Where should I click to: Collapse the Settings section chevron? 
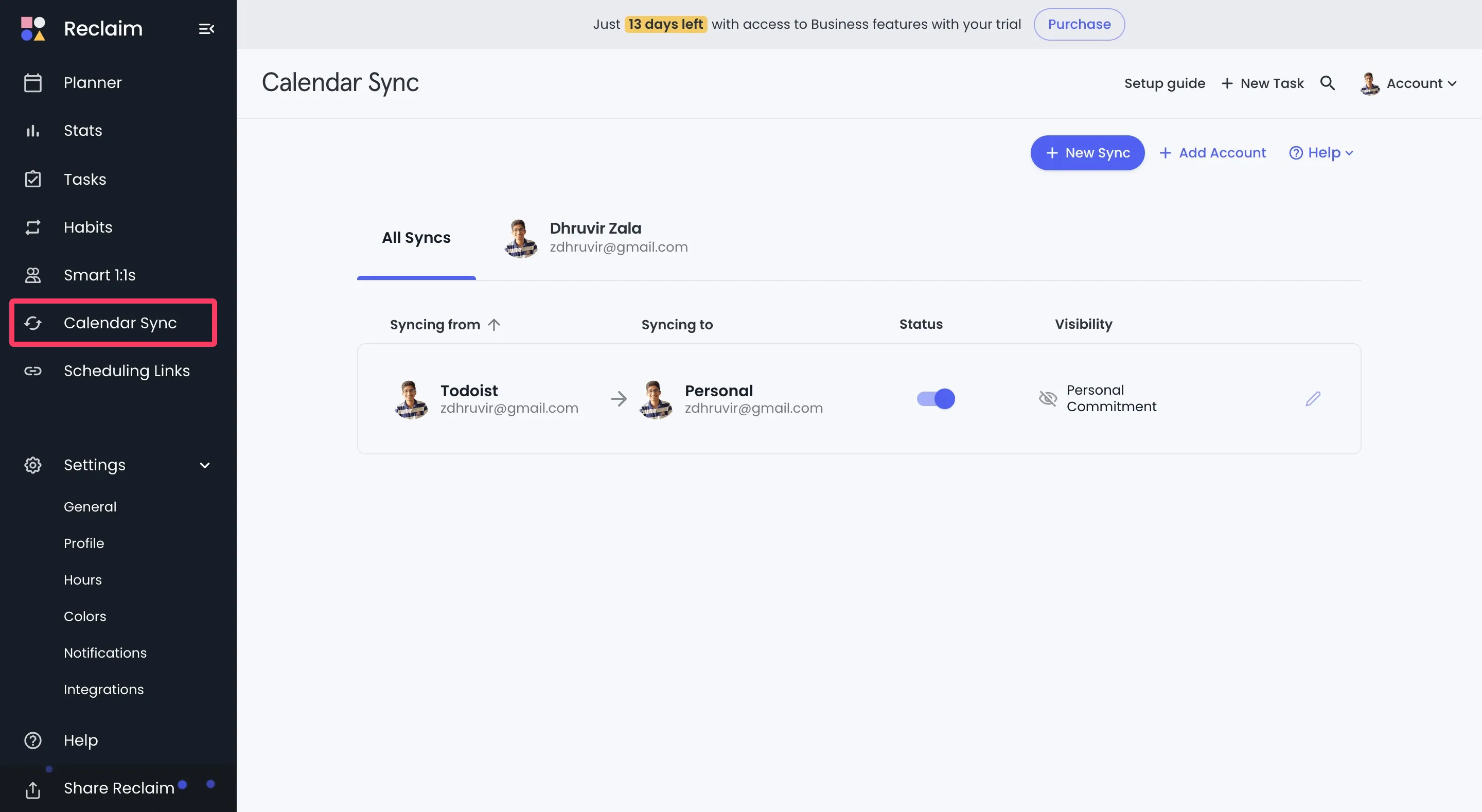[205, 465]
